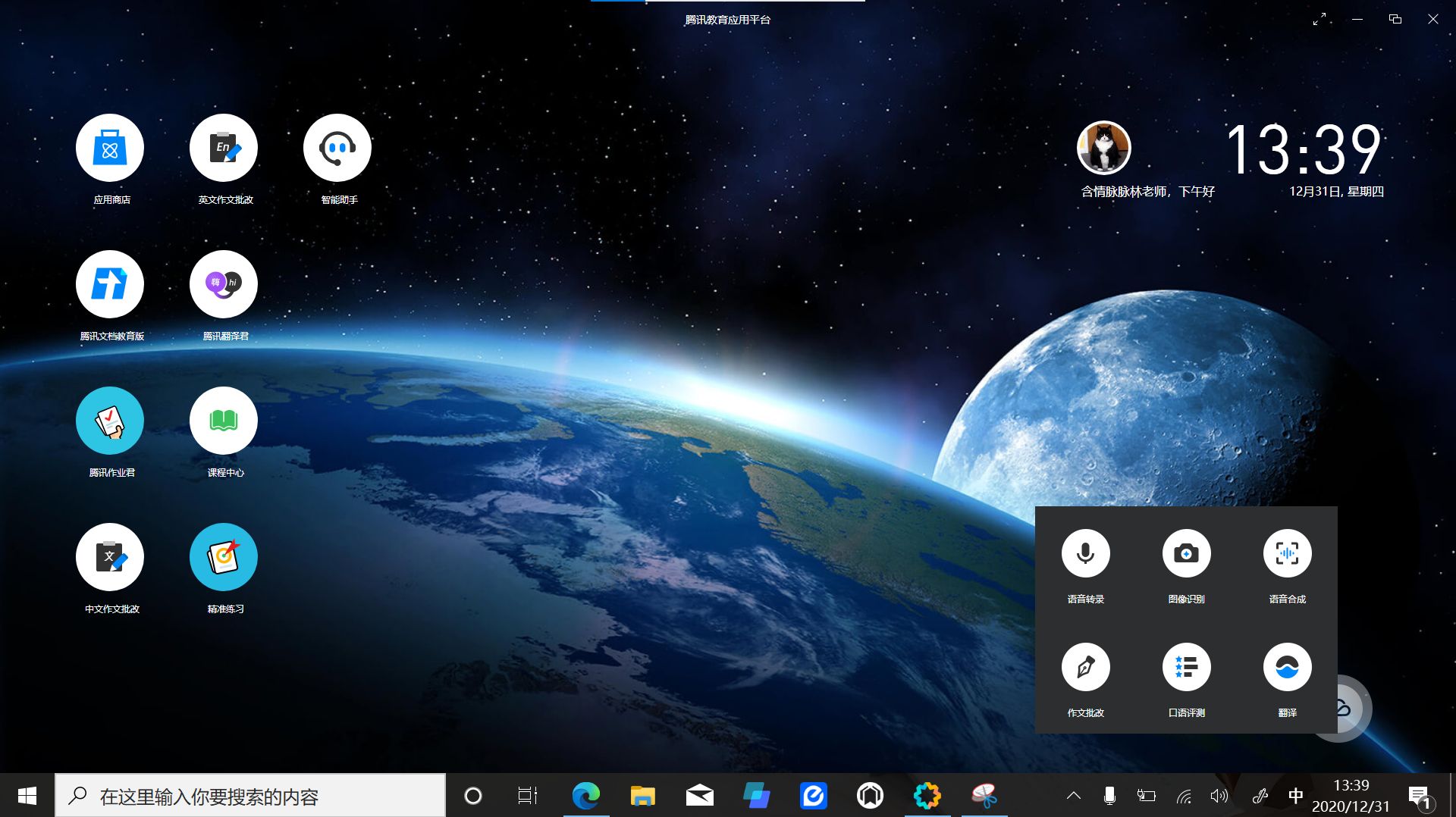Open the blue parallelogram app in taskbar
This screenshot has width=1456, height=817.
point(756,796)
